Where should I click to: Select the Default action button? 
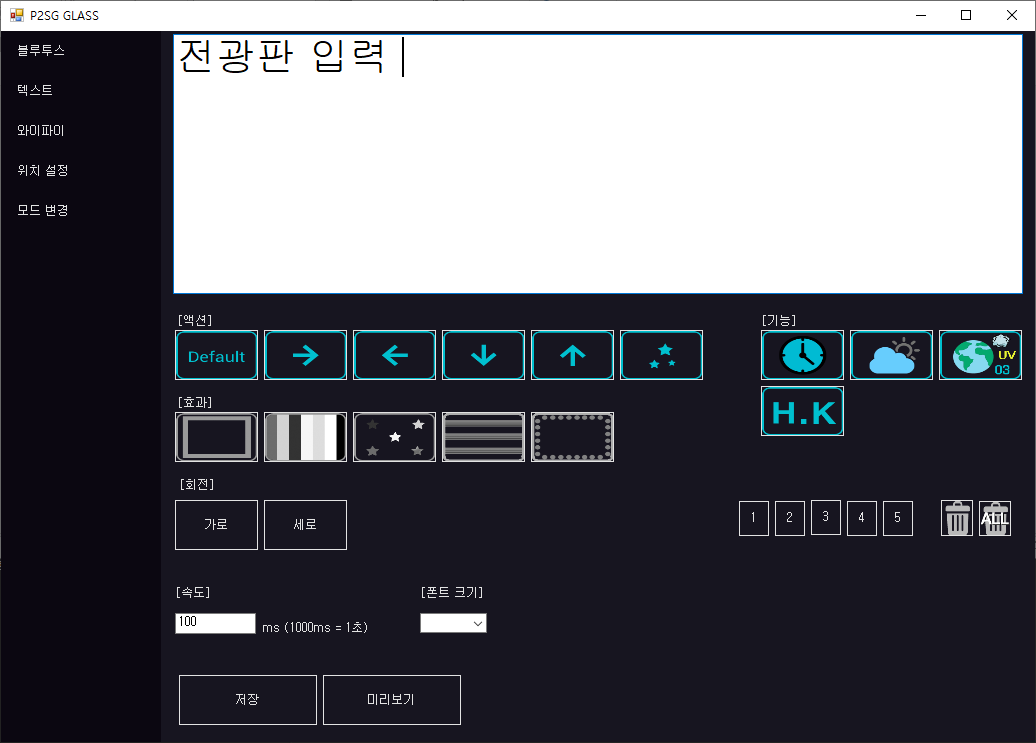point(216,355)
